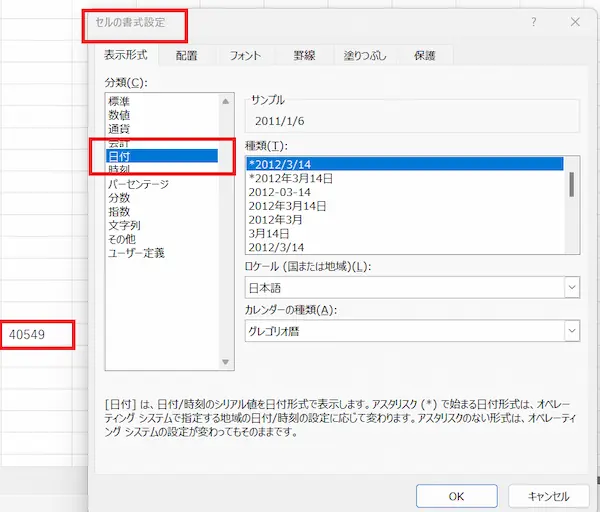Open the フォント tab

click(245, 55)
